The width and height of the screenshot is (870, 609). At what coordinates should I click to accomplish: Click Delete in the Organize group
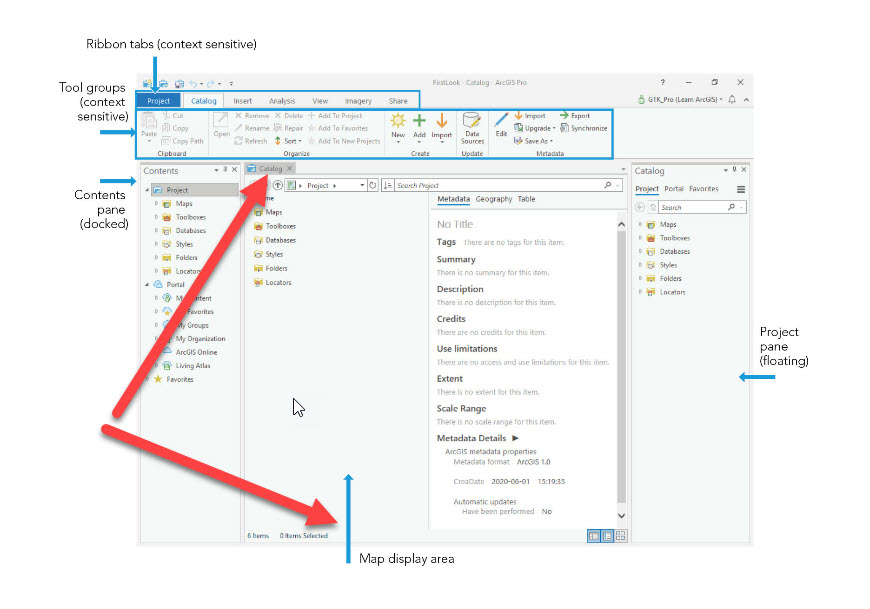[x=289, y=116]
